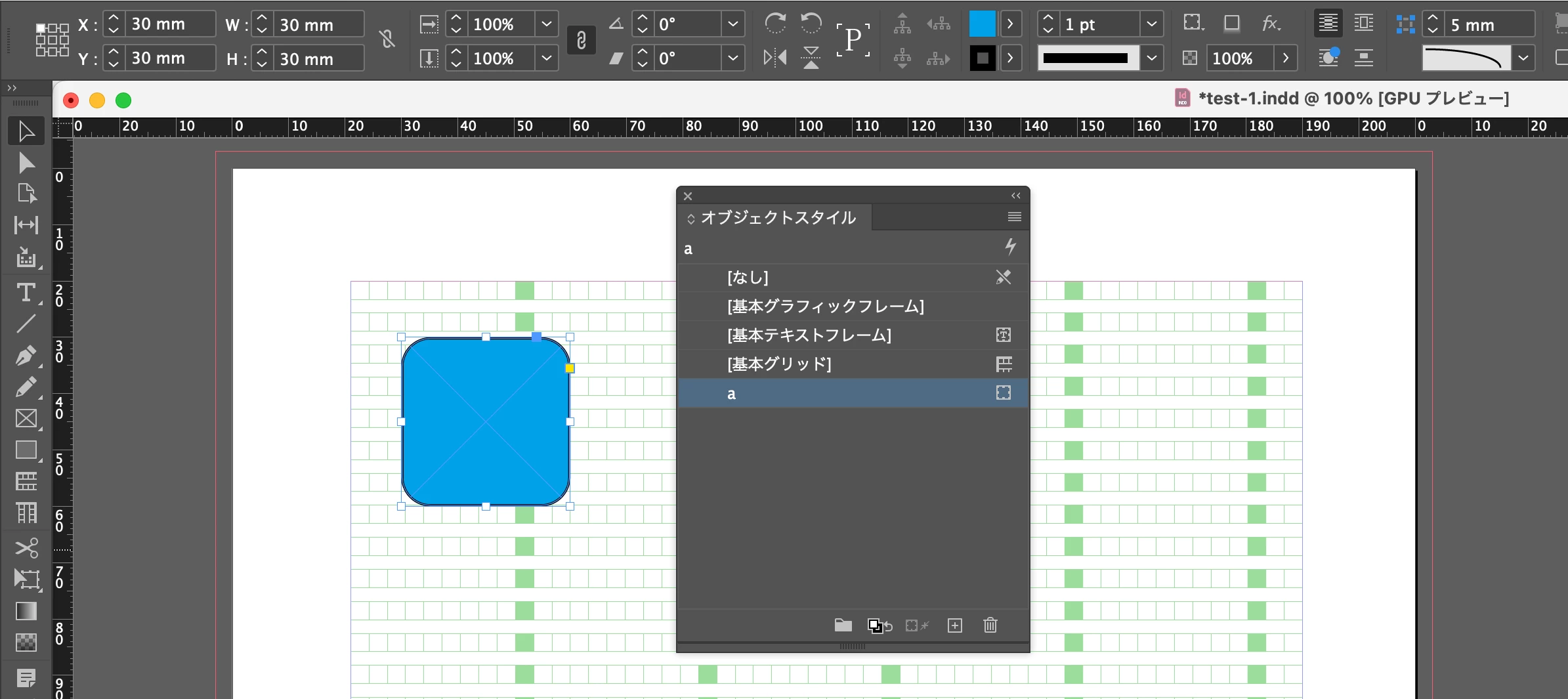This screenshot has height=699, width=1568.
Task: Toggle the no text wrap button
Action: click(x=1328, y=24)
